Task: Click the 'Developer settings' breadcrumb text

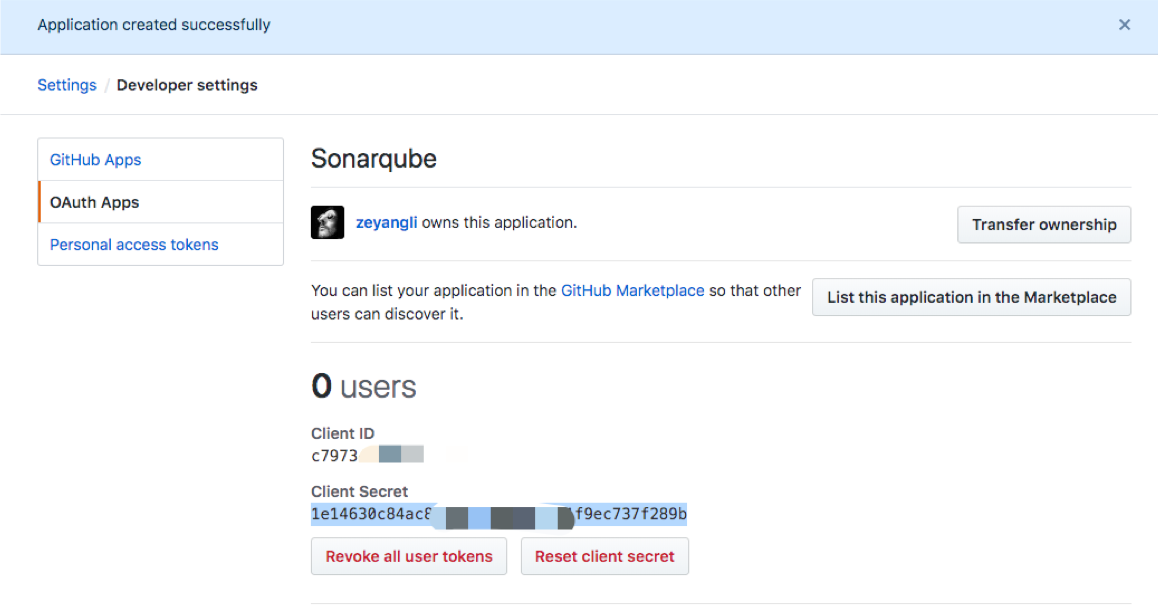Action: 187,85
